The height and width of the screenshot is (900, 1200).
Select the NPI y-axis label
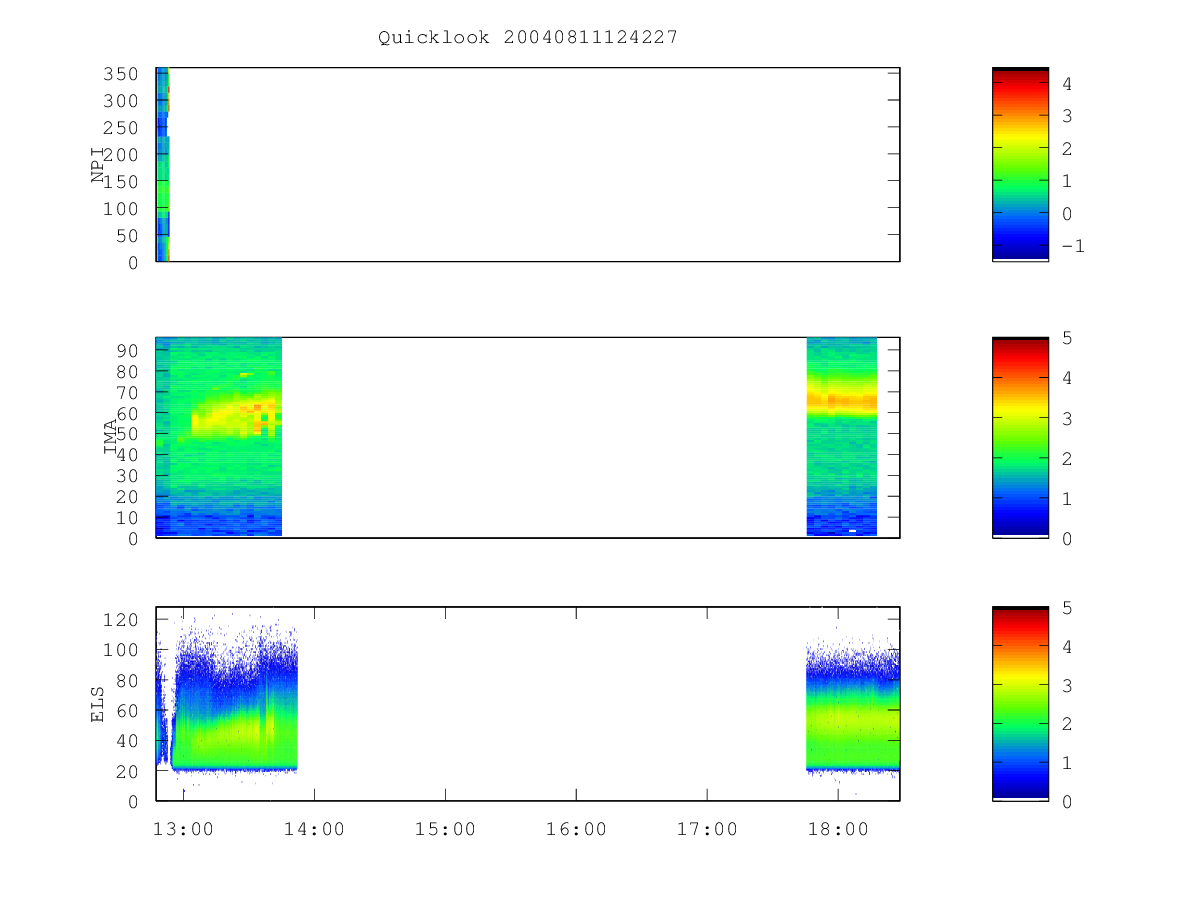[98, 164]
